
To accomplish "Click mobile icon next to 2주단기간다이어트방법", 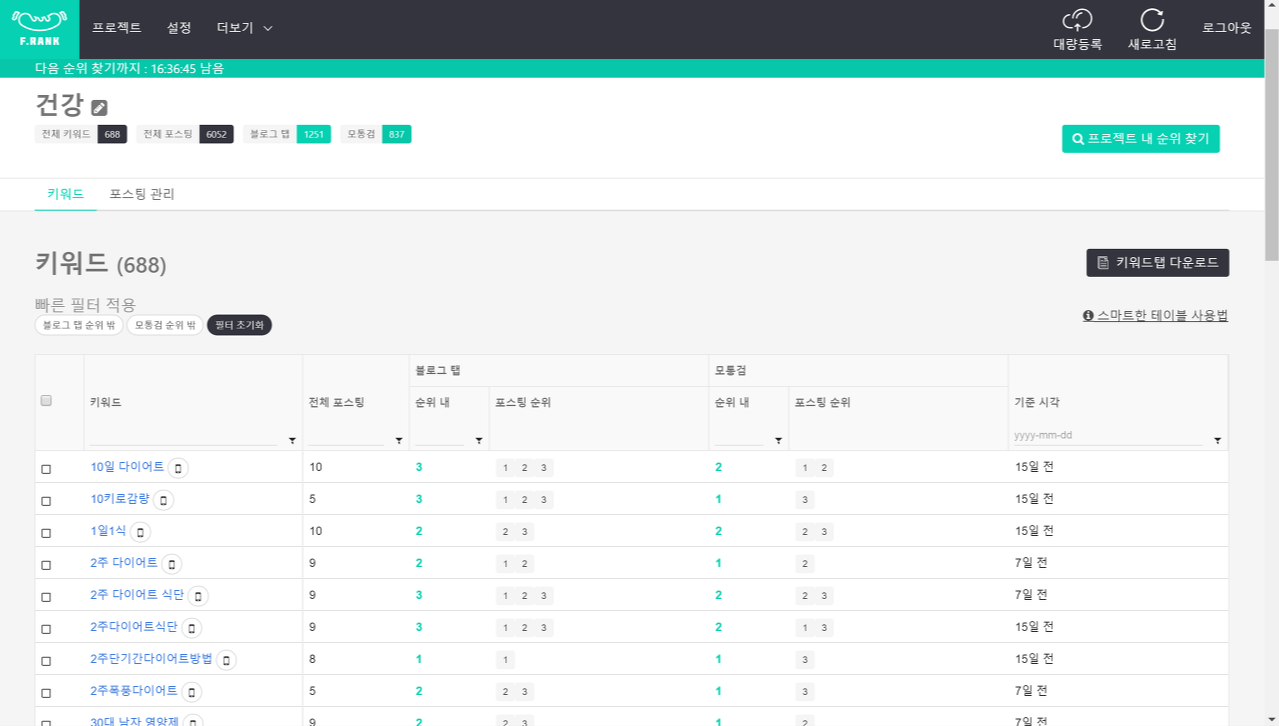I will pos(227,660).
